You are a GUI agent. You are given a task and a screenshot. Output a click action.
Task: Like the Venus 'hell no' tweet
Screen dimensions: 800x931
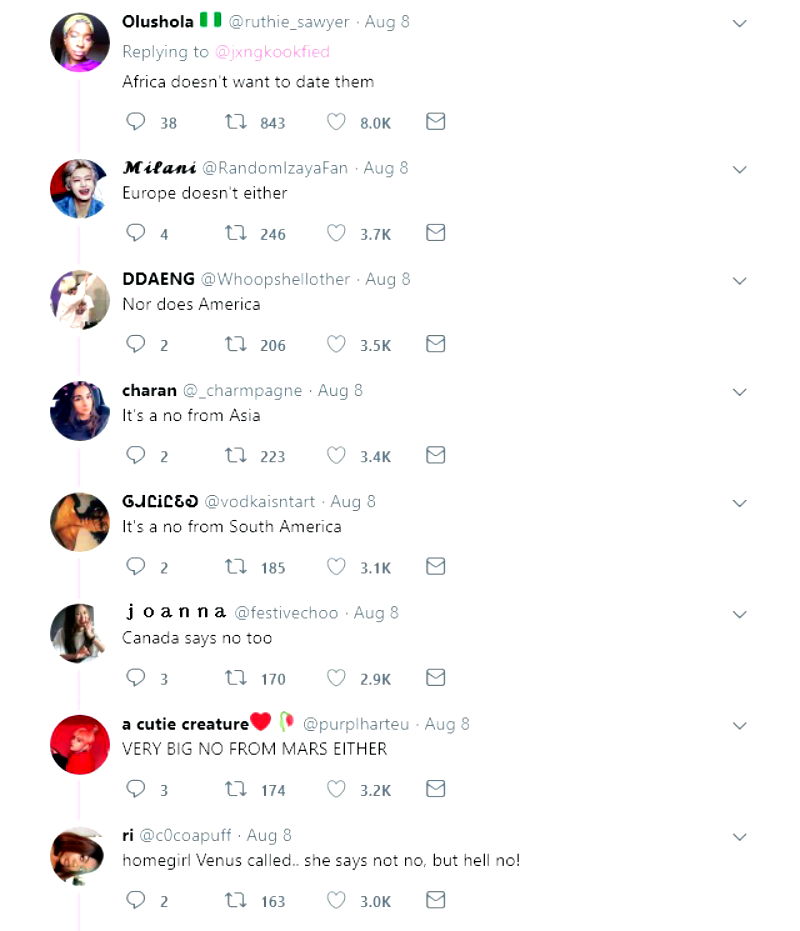click(x=336, y=900)
